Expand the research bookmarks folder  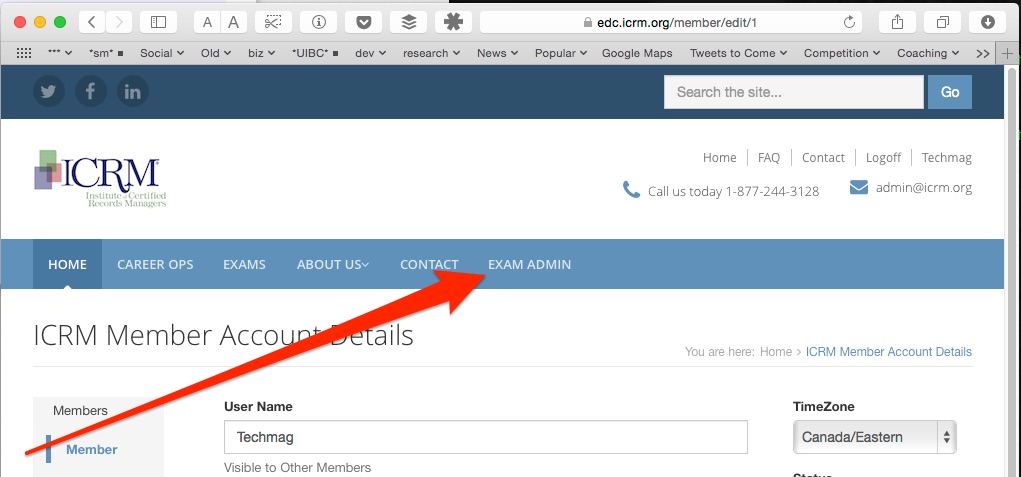click(x=432, y=53)
